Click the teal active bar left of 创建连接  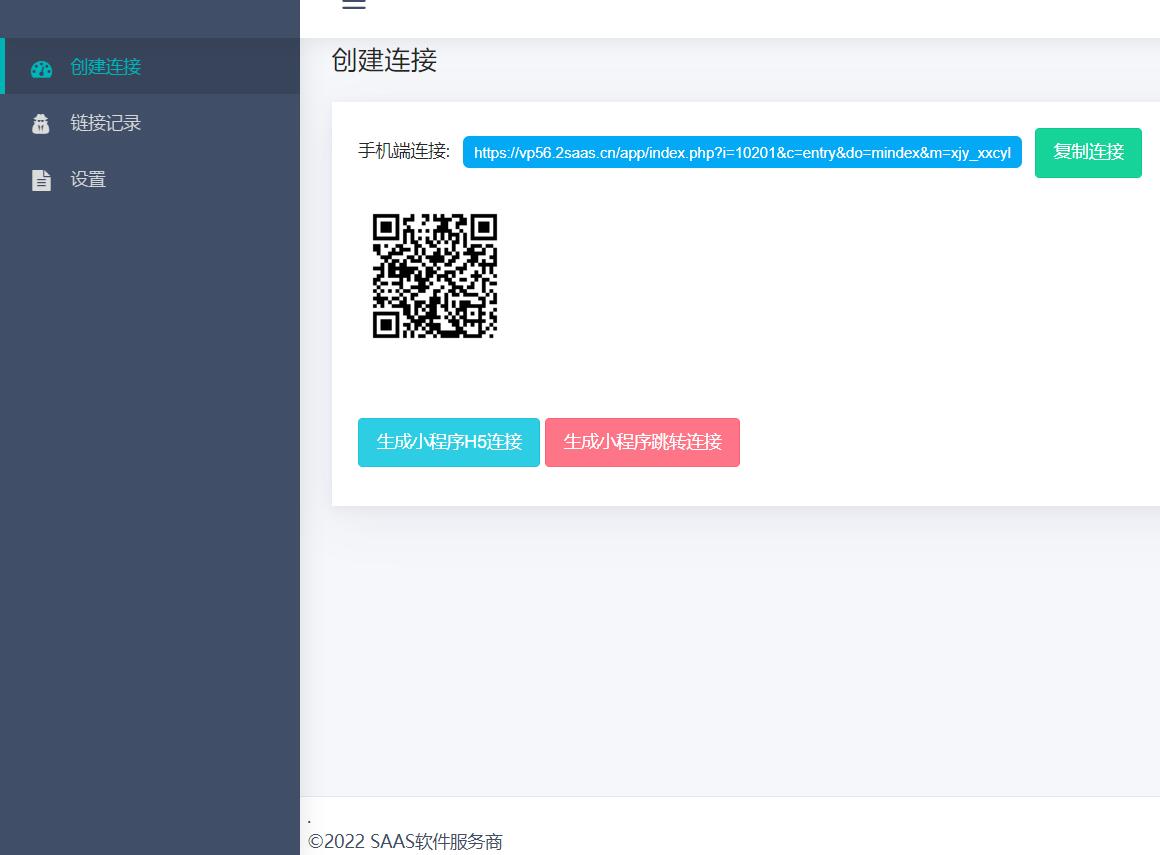2,66
